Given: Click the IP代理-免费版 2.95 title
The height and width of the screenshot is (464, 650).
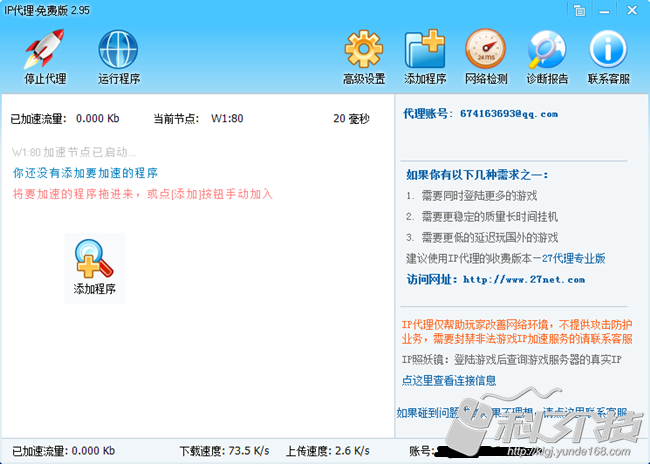Looking at the screenshot, I should pyautogui.click(x=47, y=10).
